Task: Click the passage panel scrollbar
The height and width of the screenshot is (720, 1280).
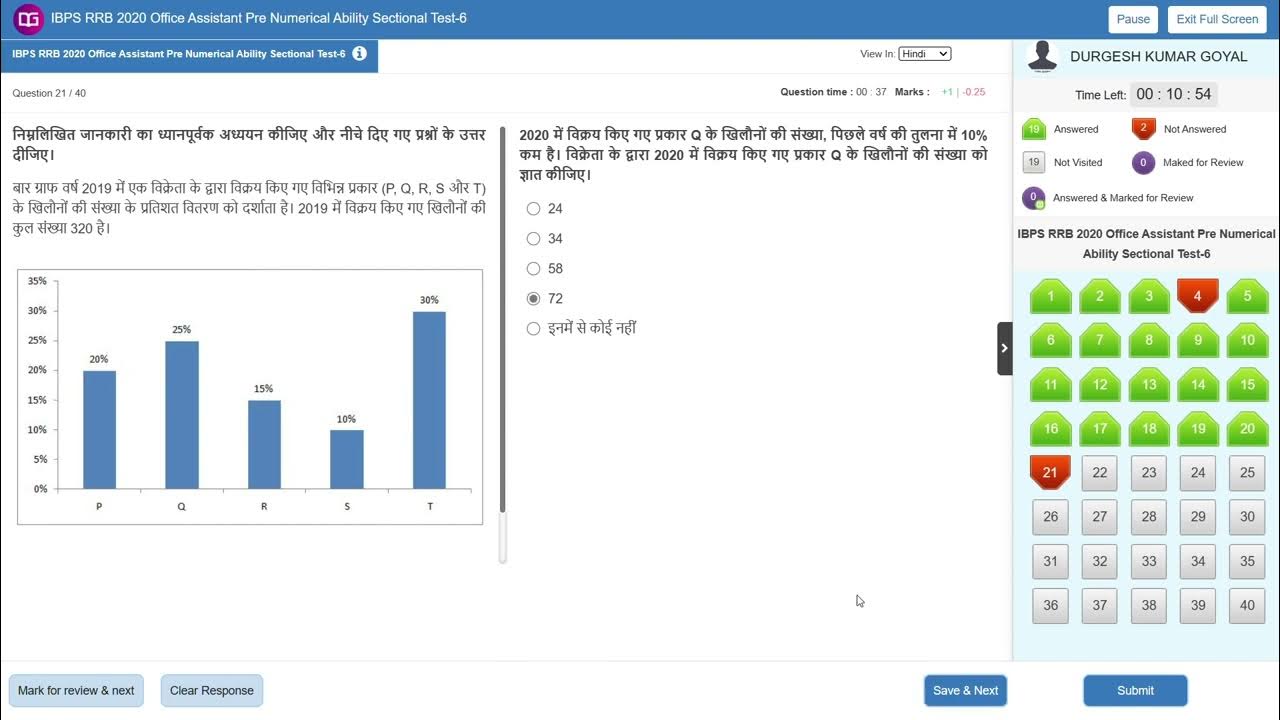Action: [502, 320]
